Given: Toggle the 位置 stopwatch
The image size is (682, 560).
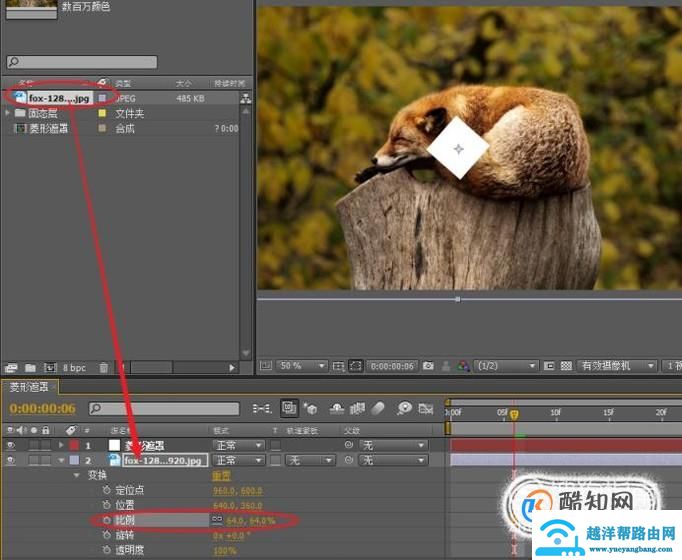Looking at the screenshot, I should point(107,505).
